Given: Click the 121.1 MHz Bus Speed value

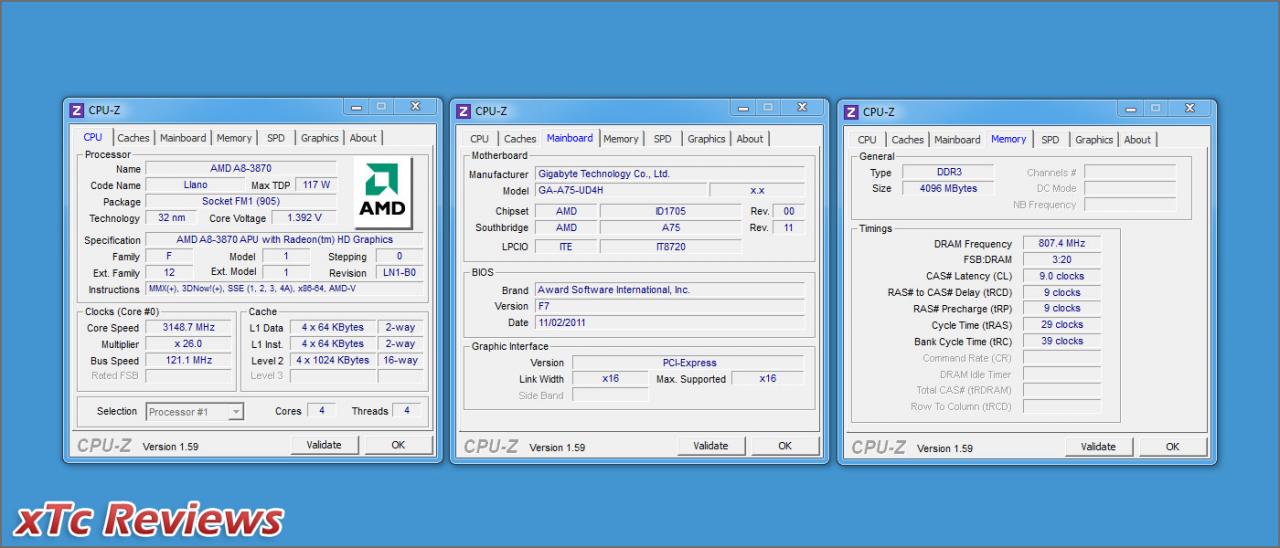Looking at the screenshot, I should coord(189,360).
